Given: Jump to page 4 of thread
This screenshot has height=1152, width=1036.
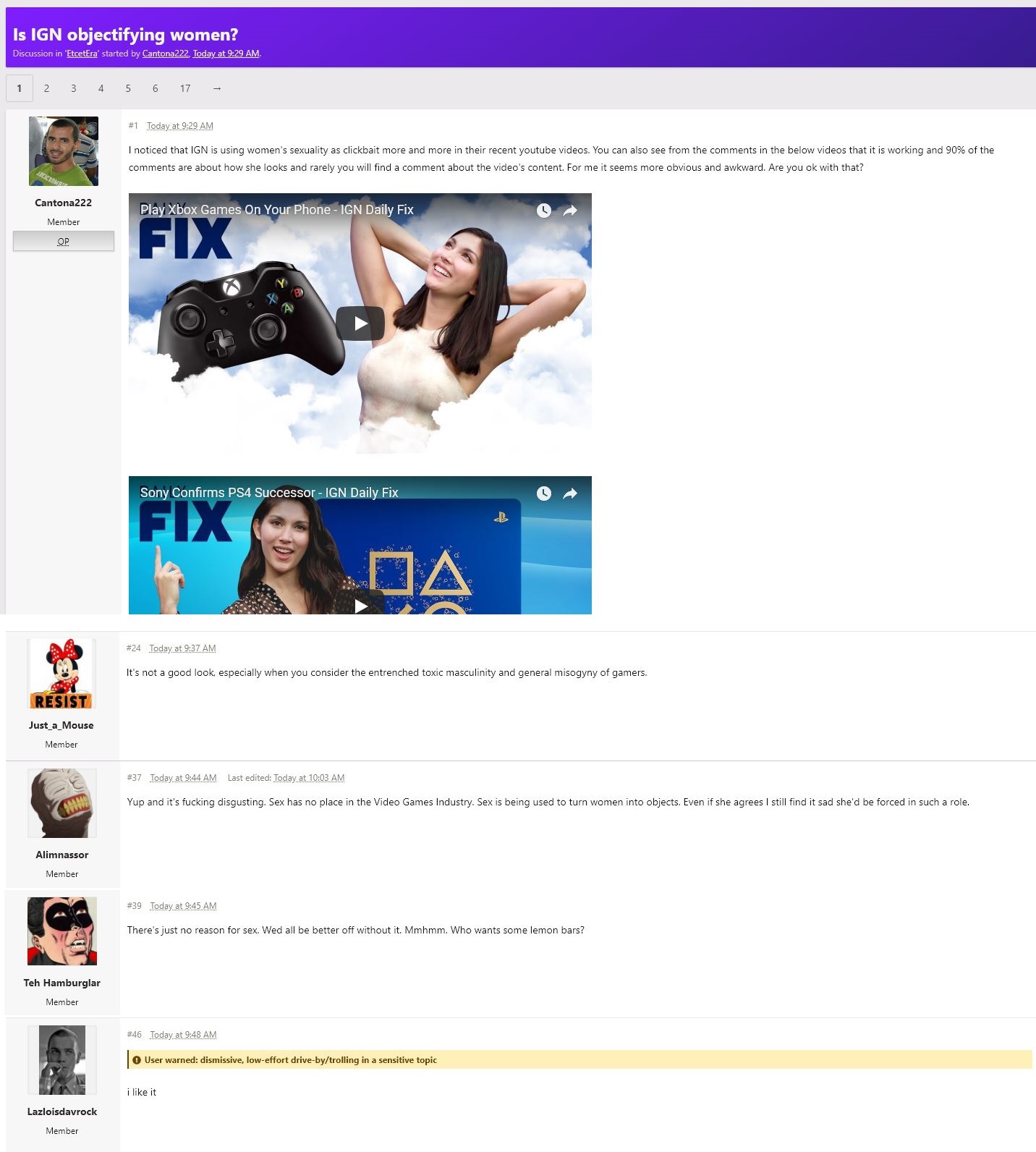Looking at the screenshot, I should (x=101, y=88).
